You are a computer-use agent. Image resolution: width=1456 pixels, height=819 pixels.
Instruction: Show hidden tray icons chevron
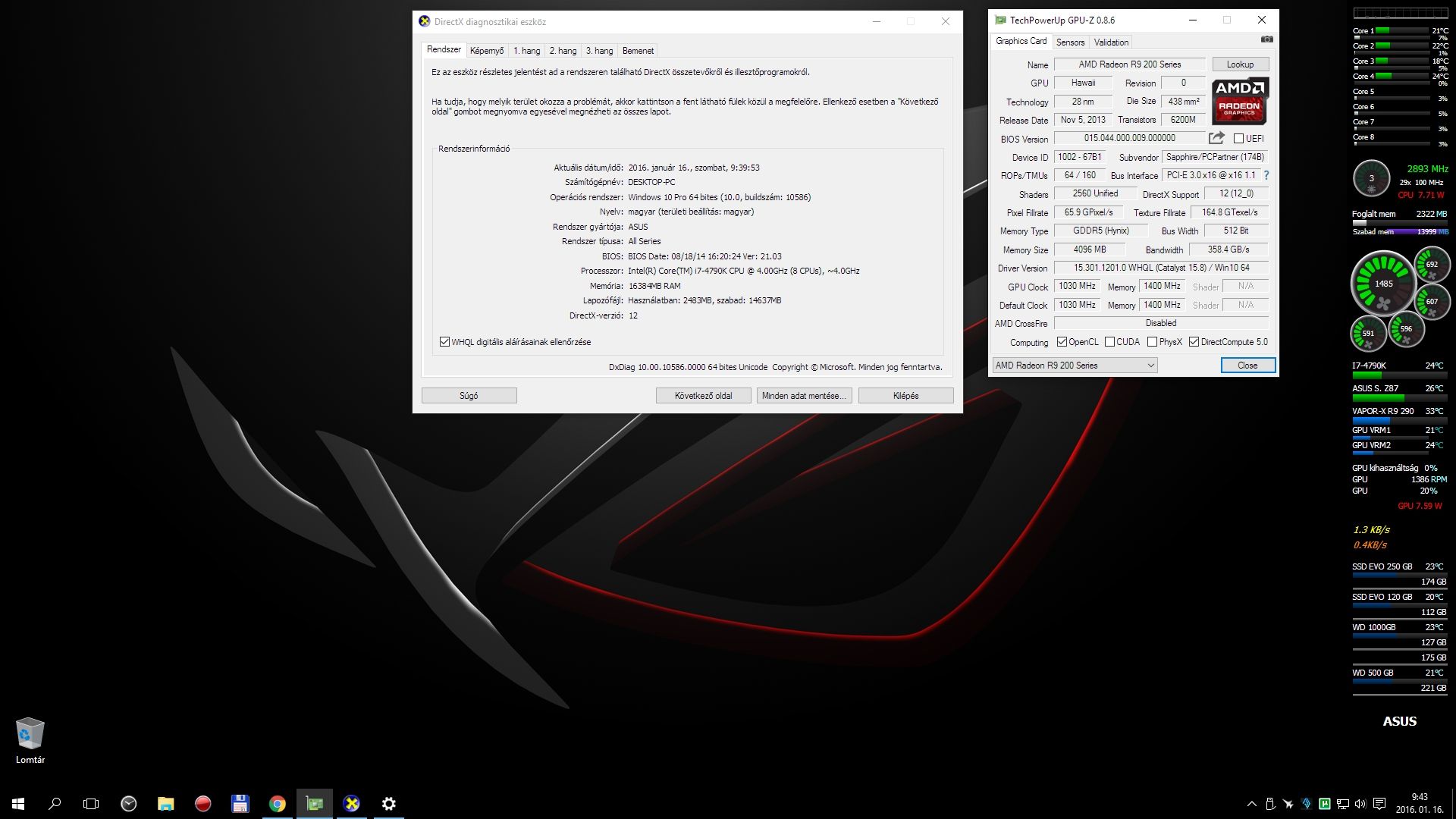1250,804
